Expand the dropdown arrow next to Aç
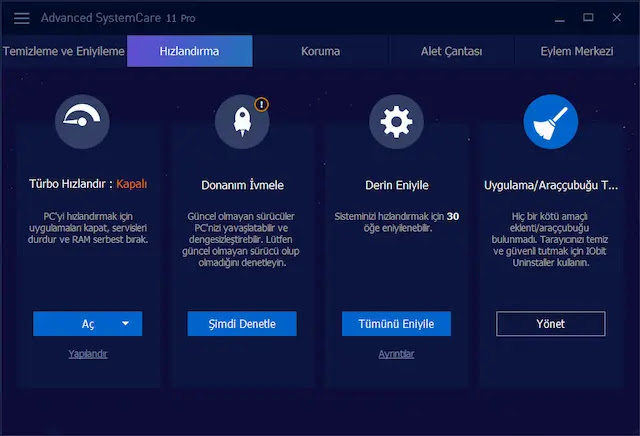The image size is (640, 436). [126, 323]
